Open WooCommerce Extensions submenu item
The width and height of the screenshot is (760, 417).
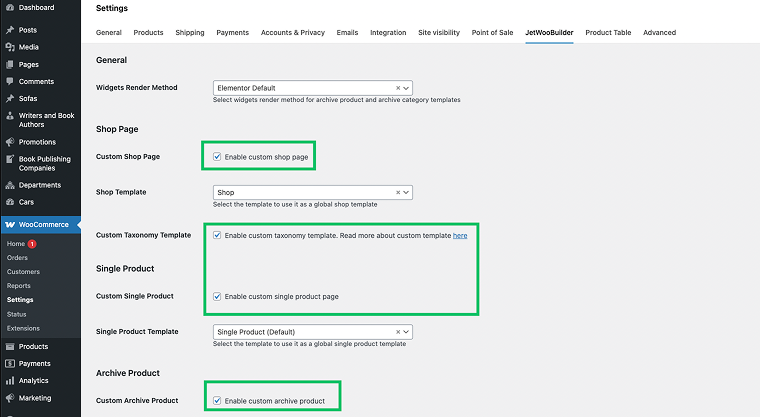[23, 329]
